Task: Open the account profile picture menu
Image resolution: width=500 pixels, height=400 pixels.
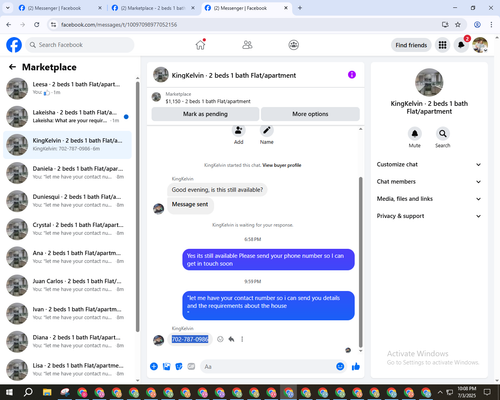Action: (480, 45)
